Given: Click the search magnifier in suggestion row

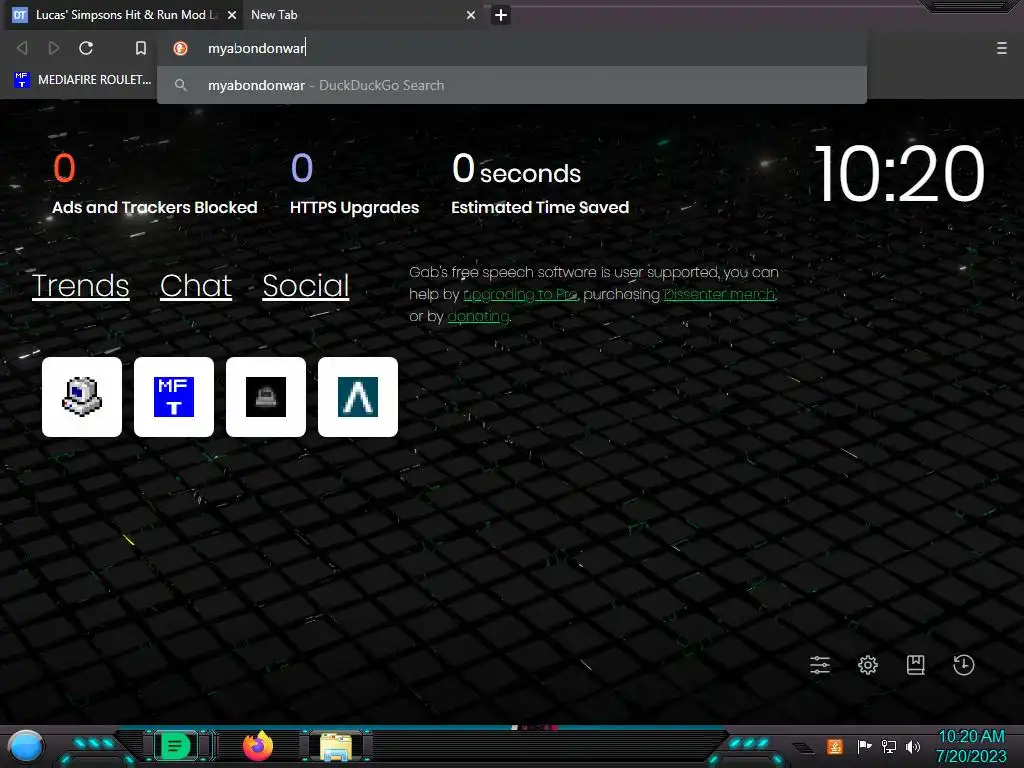Looking at the screenshot, I should [181, 86].
